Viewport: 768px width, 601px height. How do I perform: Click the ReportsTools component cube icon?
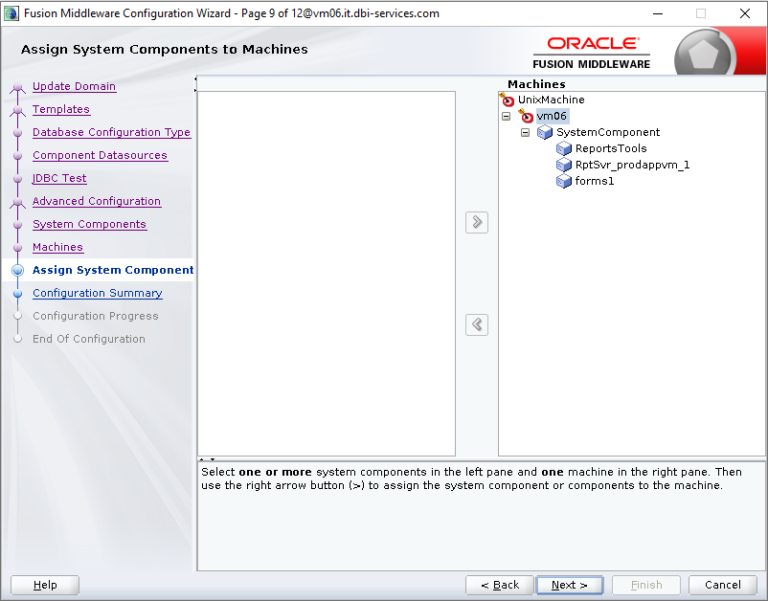564,149
